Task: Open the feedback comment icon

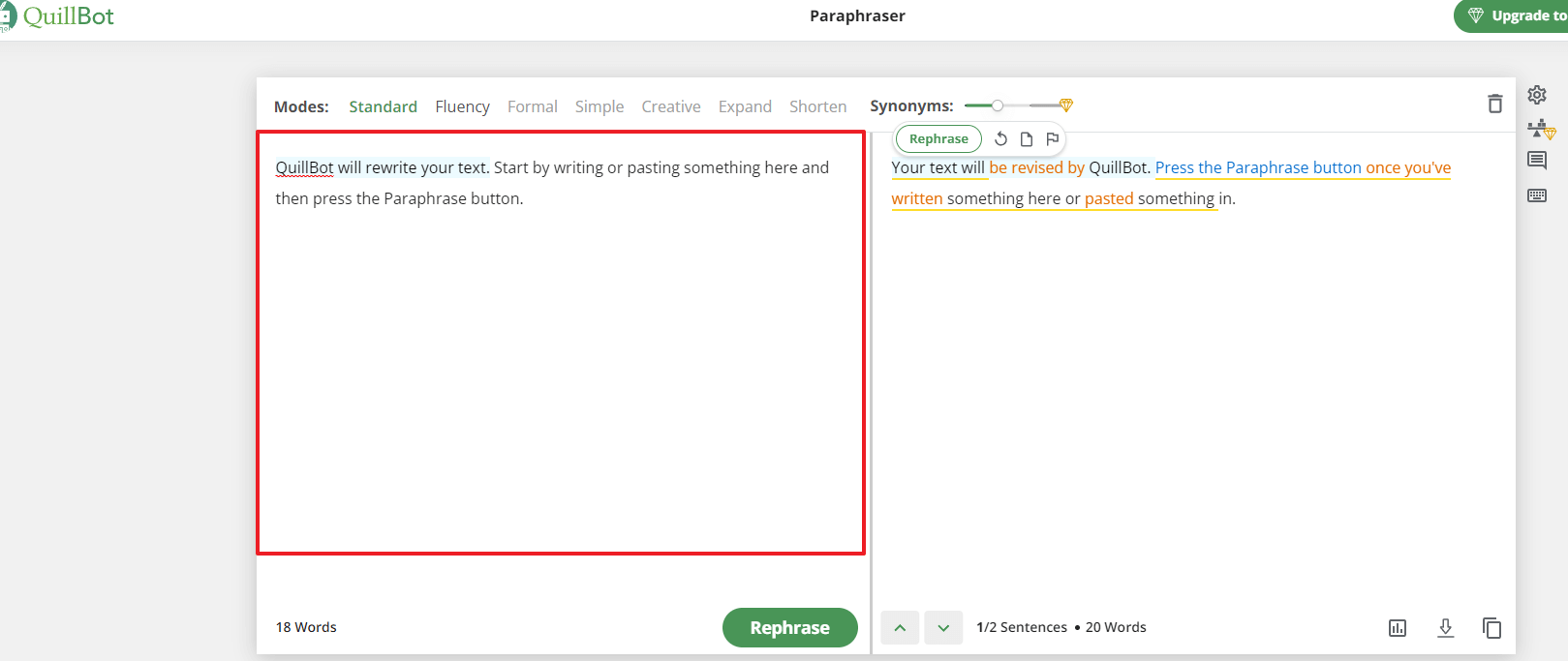Action: click(x=1537, y=161)
